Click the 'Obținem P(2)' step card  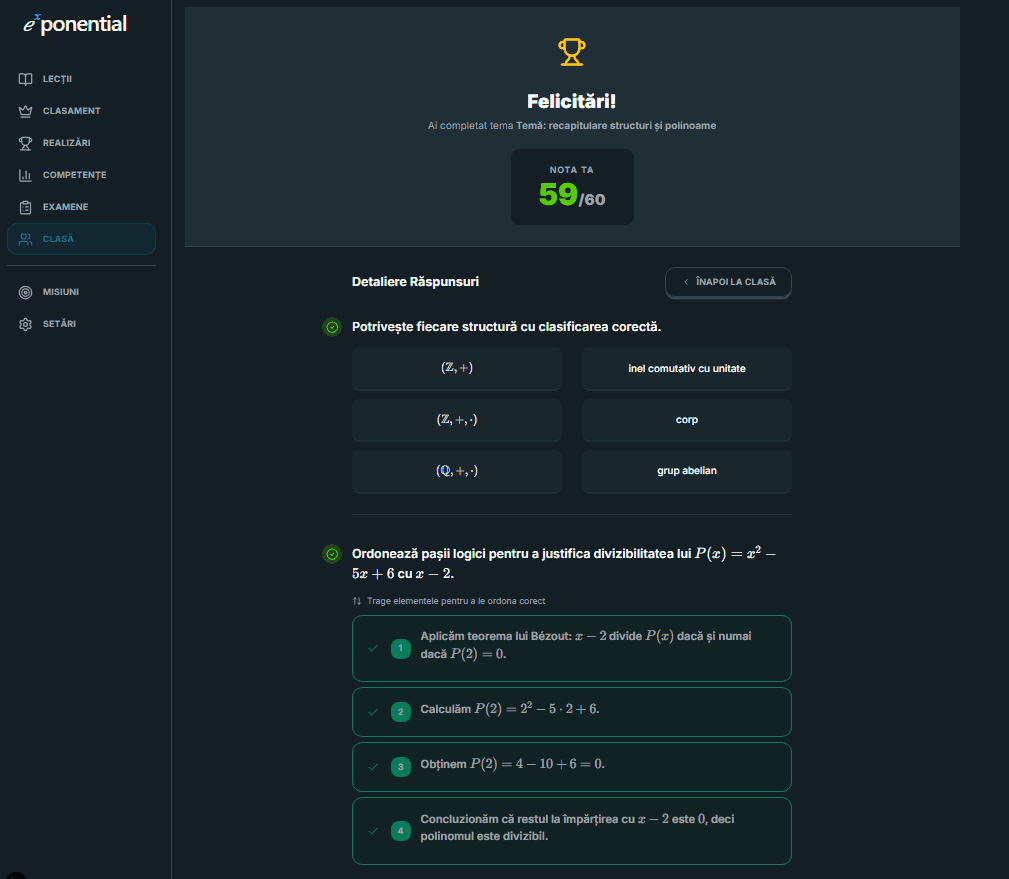(571, 767)
